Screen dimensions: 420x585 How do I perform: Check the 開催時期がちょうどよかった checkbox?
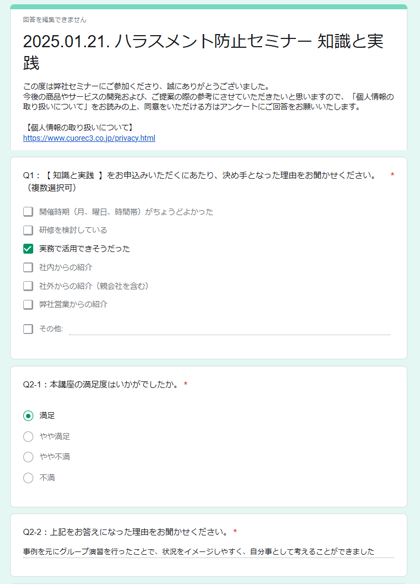tap(28, 212)
